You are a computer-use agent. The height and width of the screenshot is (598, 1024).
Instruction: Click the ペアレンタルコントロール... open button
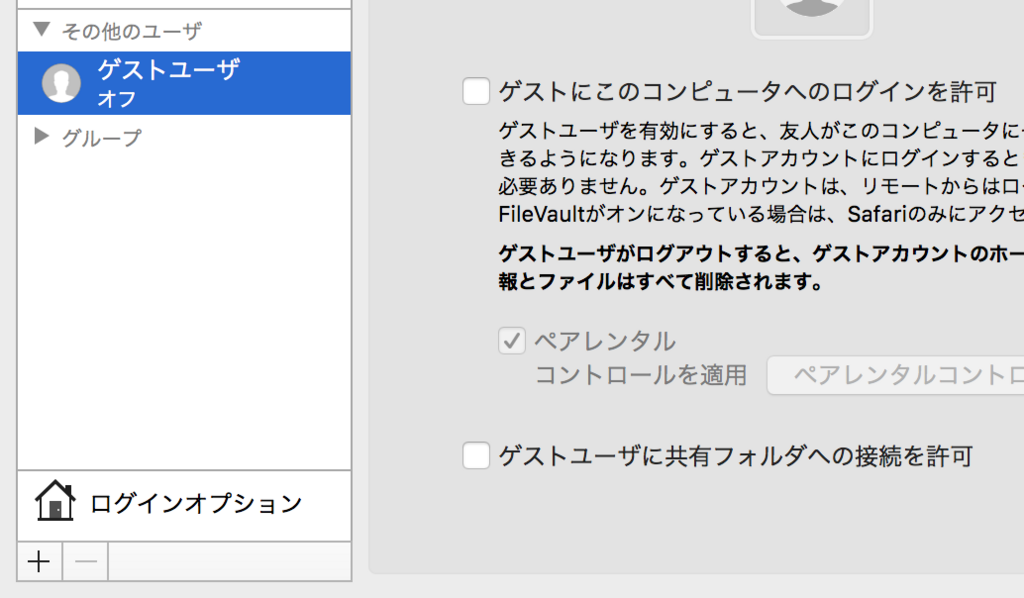pos(896,375)
